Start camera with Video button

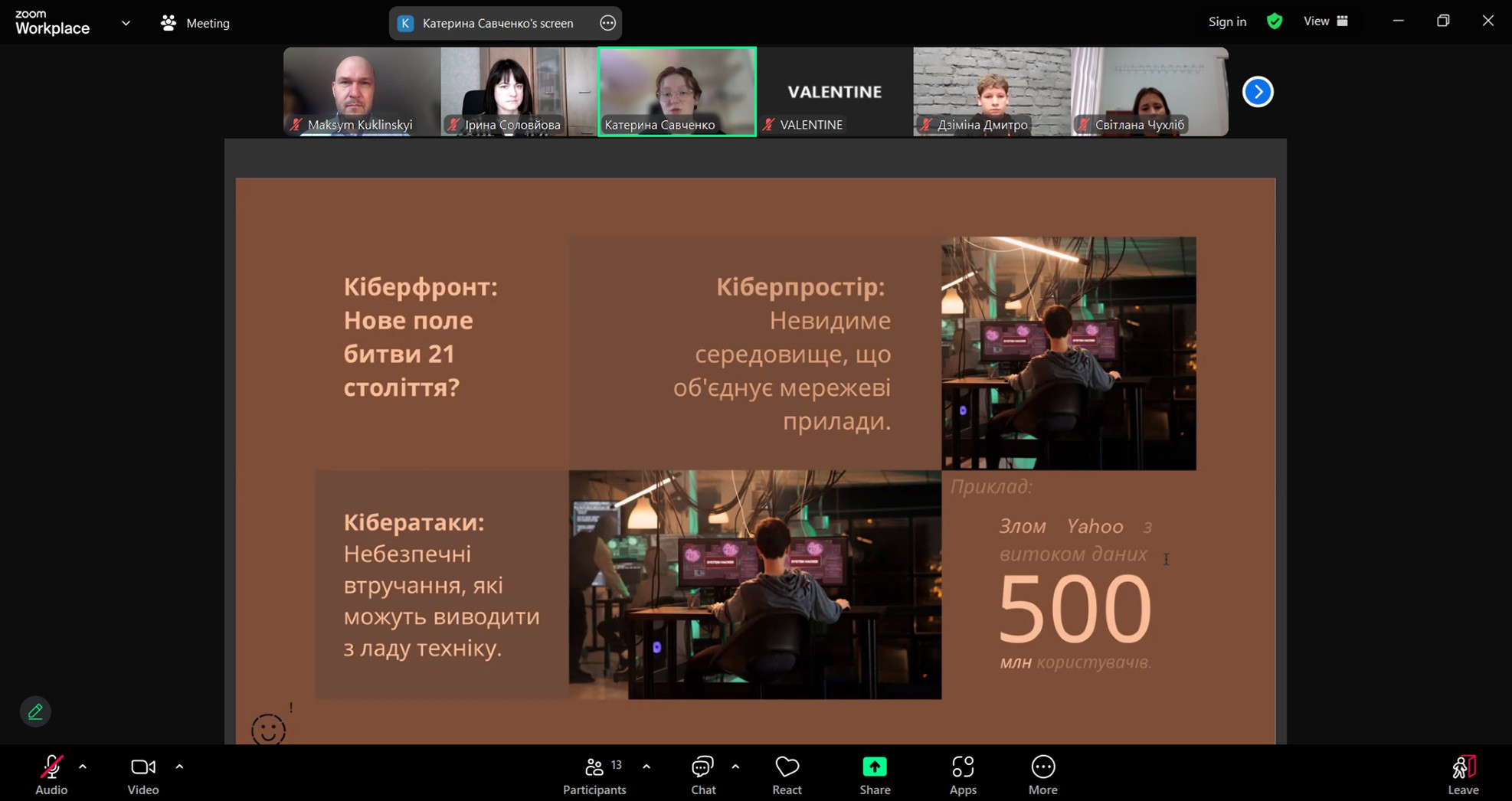coord(143,775)
